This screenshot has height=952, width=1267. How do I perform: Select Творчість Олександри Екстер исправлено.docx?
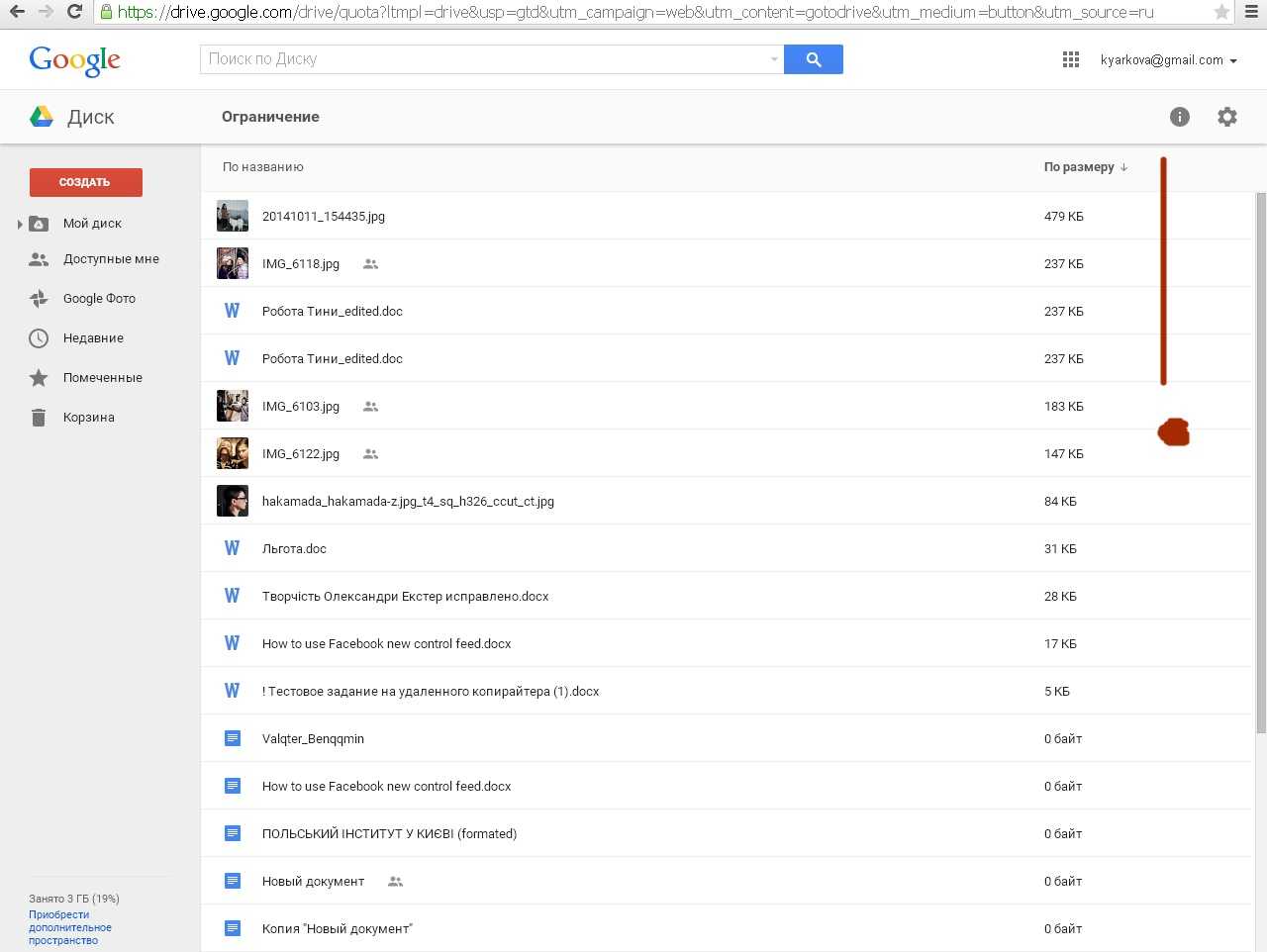click(x=405, y=597)
